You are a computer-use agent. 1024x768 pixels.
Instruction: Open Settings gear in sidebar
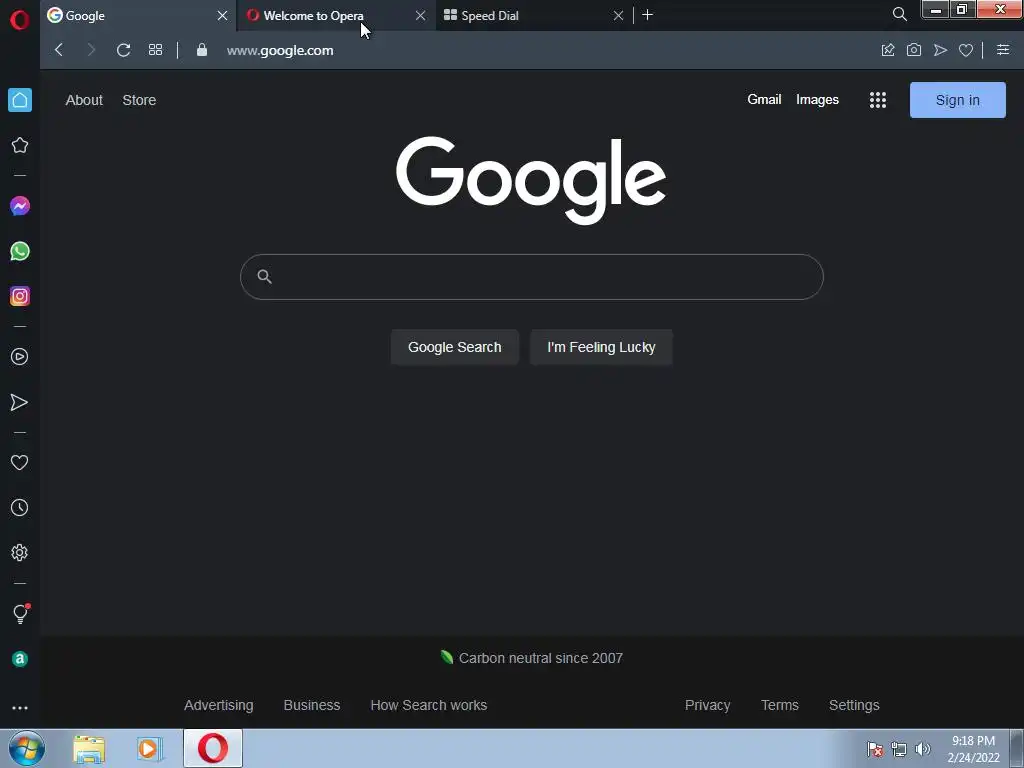click(20, 552)
